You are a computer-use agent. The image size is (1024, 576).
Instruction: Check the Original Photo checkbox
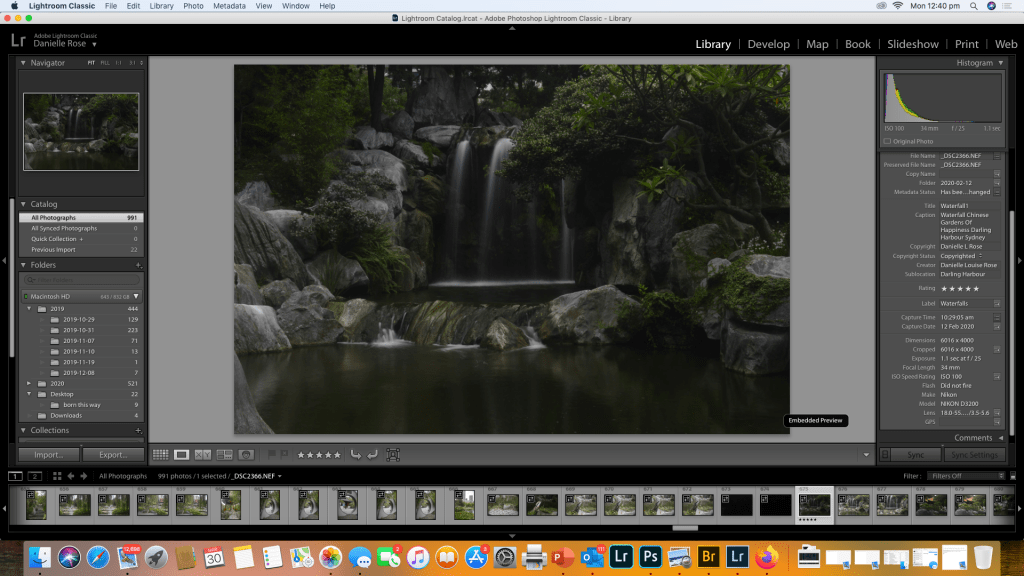coord(886,141)
